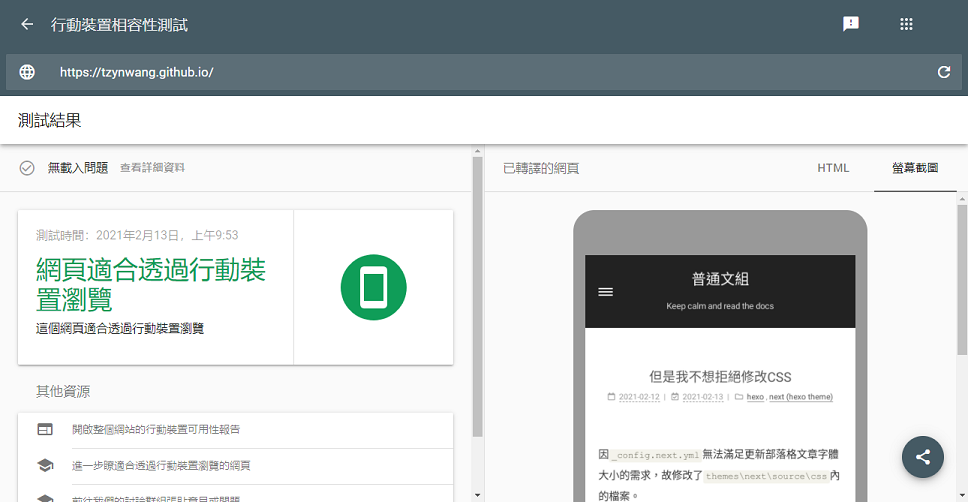The width and height of the screenshot is (968, 502).
Task: Click the left results panel scrollbar thumb
Action: tap(477, 296)
